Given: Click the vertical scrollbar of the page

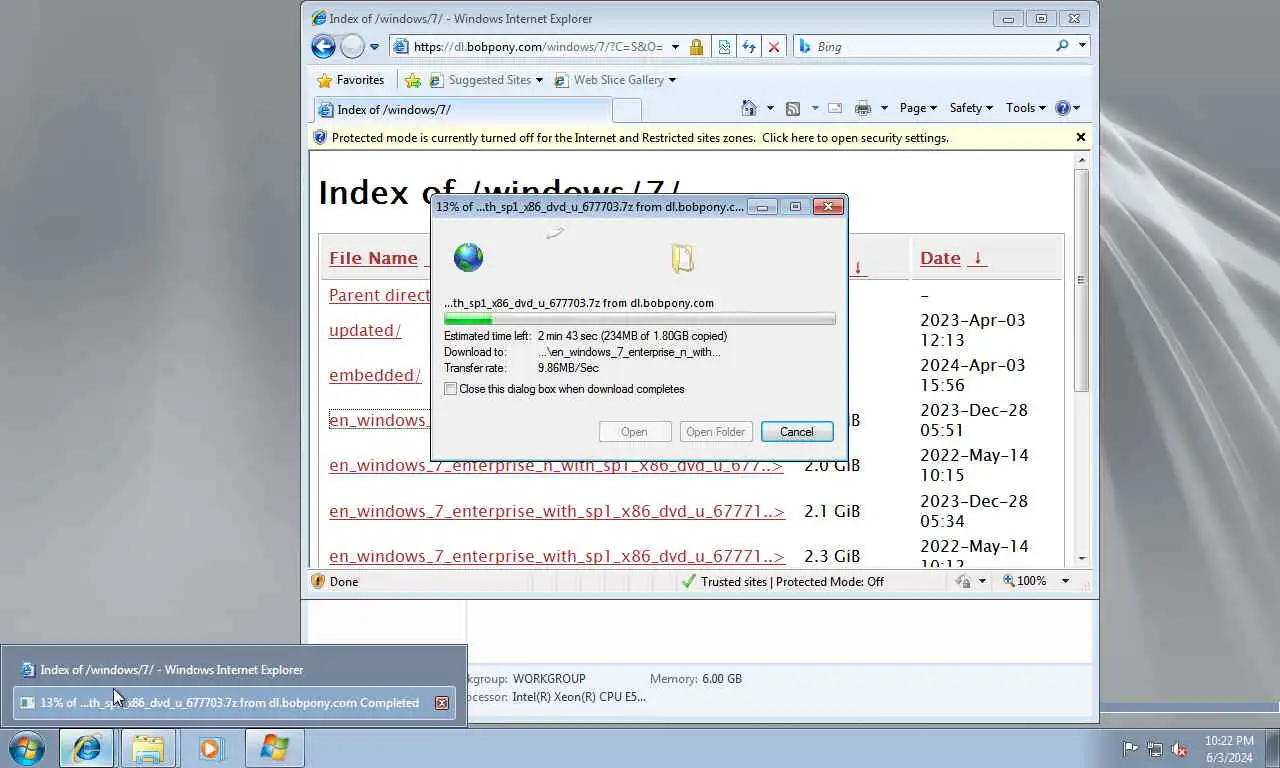Looking at the screenshot, I should (1081, 280).
